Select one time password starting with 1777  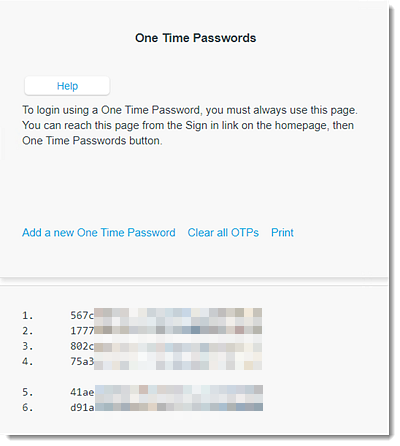pyautogui.click(x=166, y=330)
